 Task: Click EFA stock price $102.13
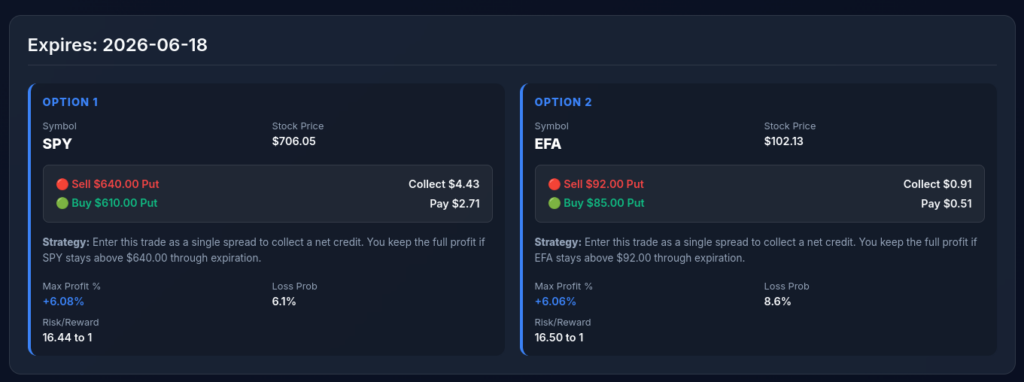point(786,141)
